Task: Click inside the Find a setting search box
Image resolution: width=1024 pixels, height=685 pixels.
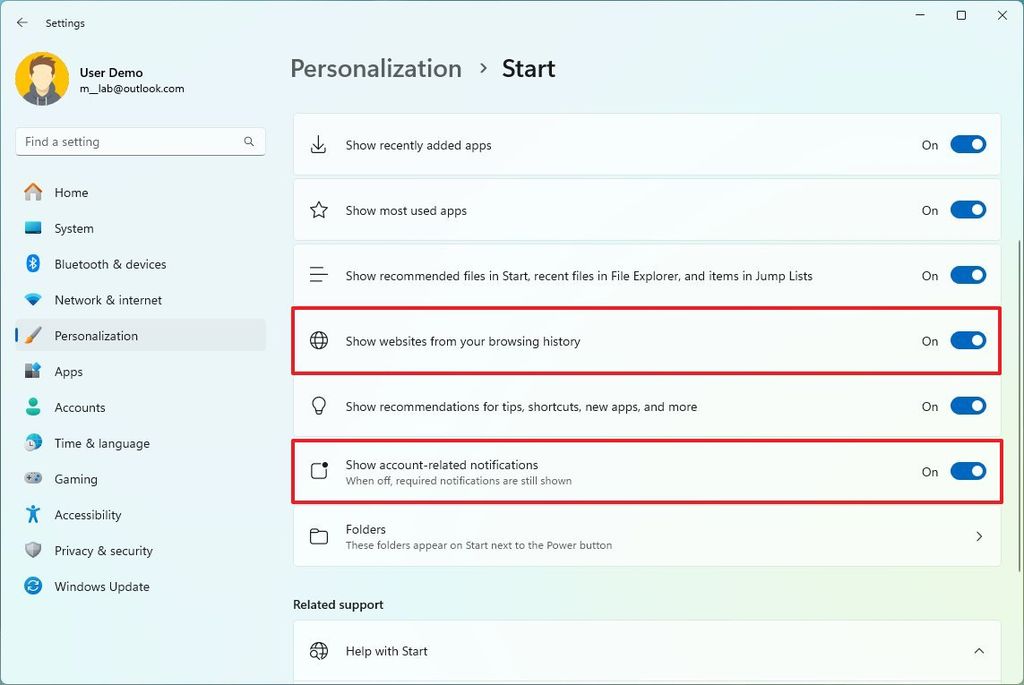Action: tap(130, 141)
